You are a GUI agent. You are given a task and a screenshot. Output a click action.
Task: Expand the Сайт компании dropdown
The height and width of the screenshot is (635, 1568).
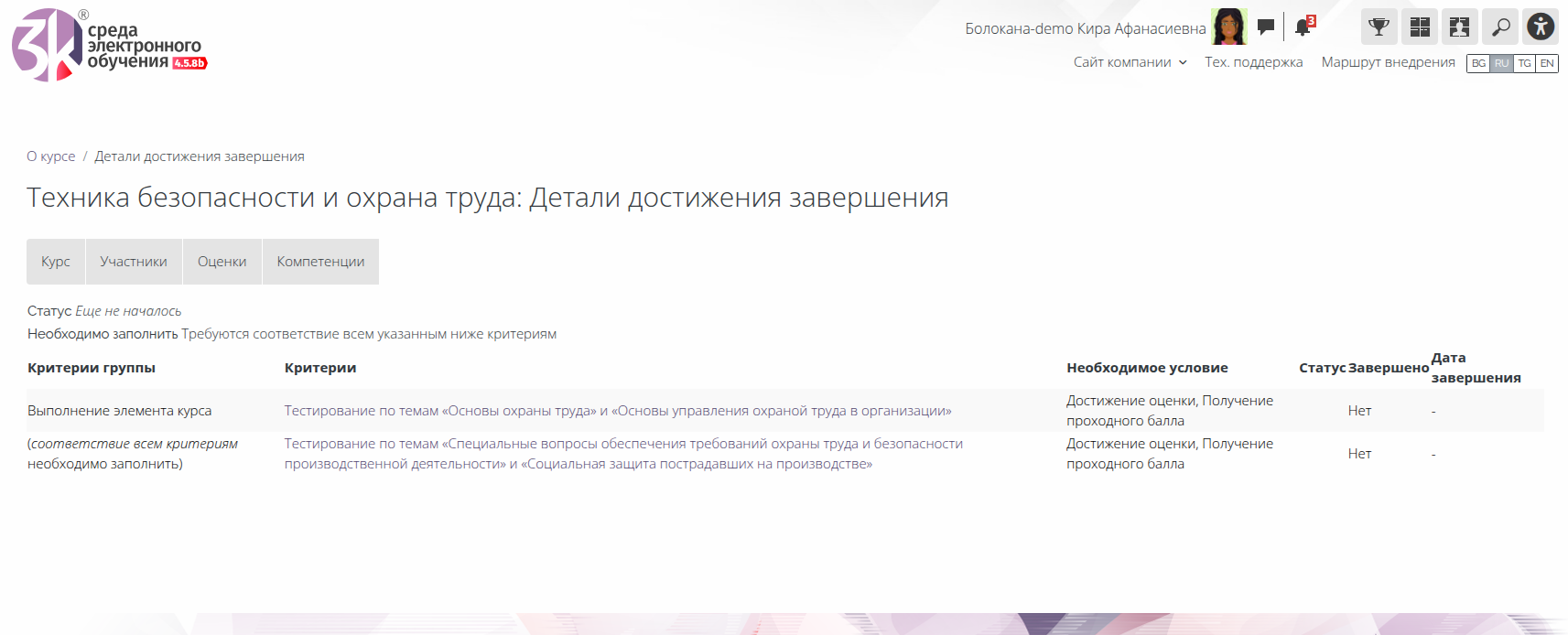point(1130,62)
